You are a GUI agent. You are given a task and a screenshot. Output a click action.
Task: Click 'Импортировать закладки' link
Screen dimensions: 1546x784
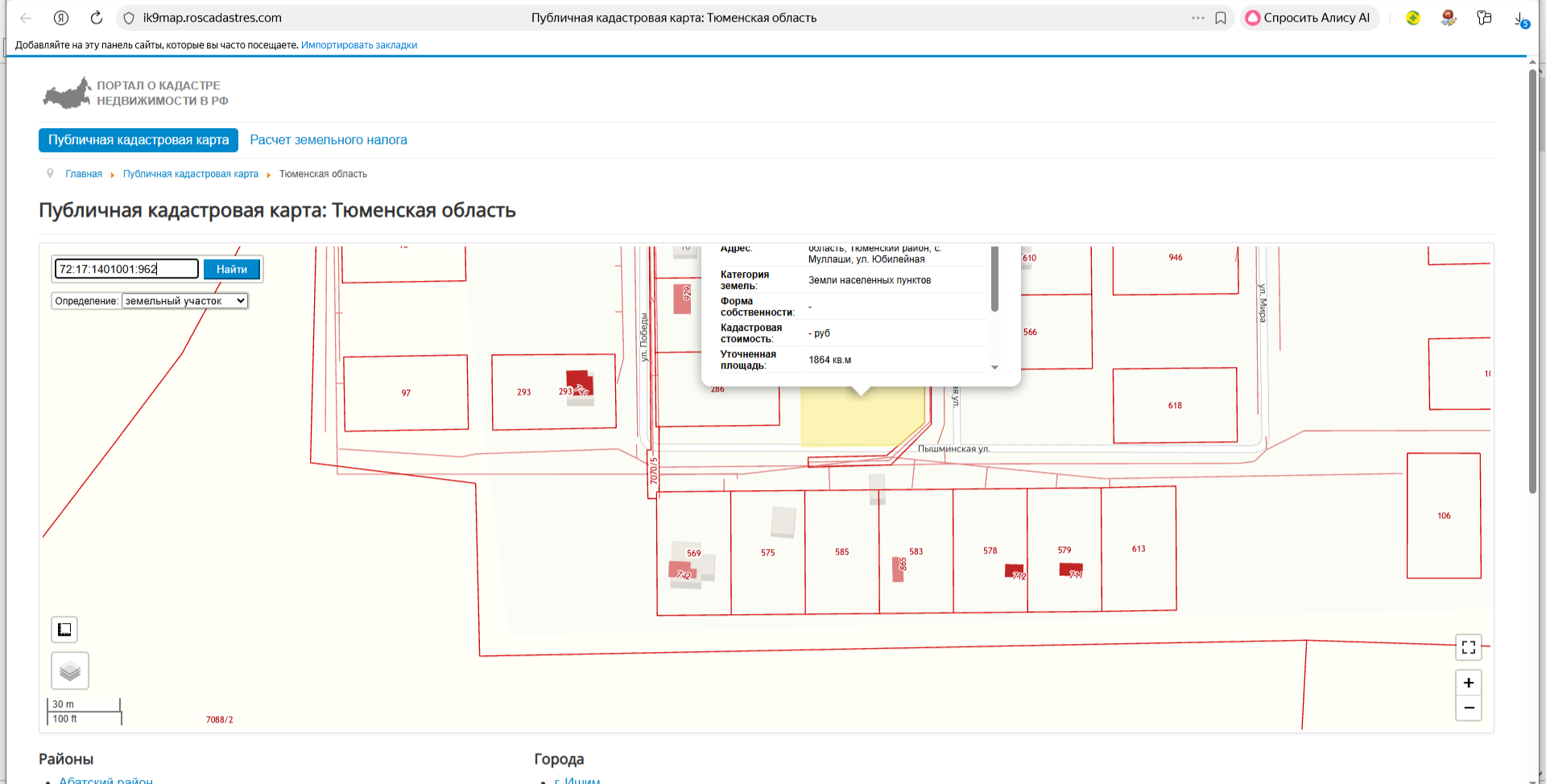click(359, 45)
